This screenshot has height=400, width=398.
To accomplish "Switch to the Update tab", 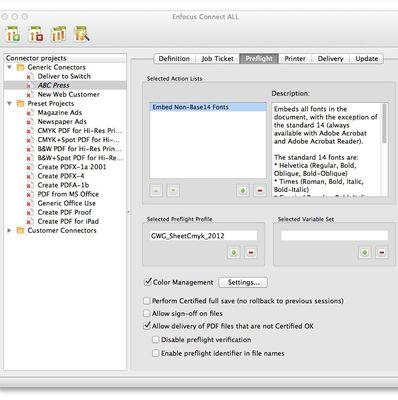I will (366, 59).
